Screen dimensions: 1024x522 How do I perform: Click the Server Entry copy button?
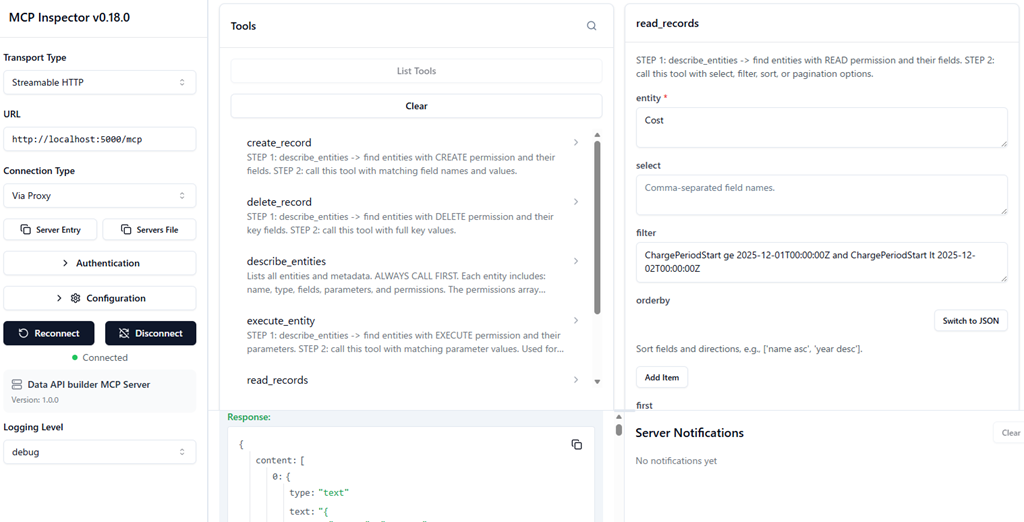51,230
